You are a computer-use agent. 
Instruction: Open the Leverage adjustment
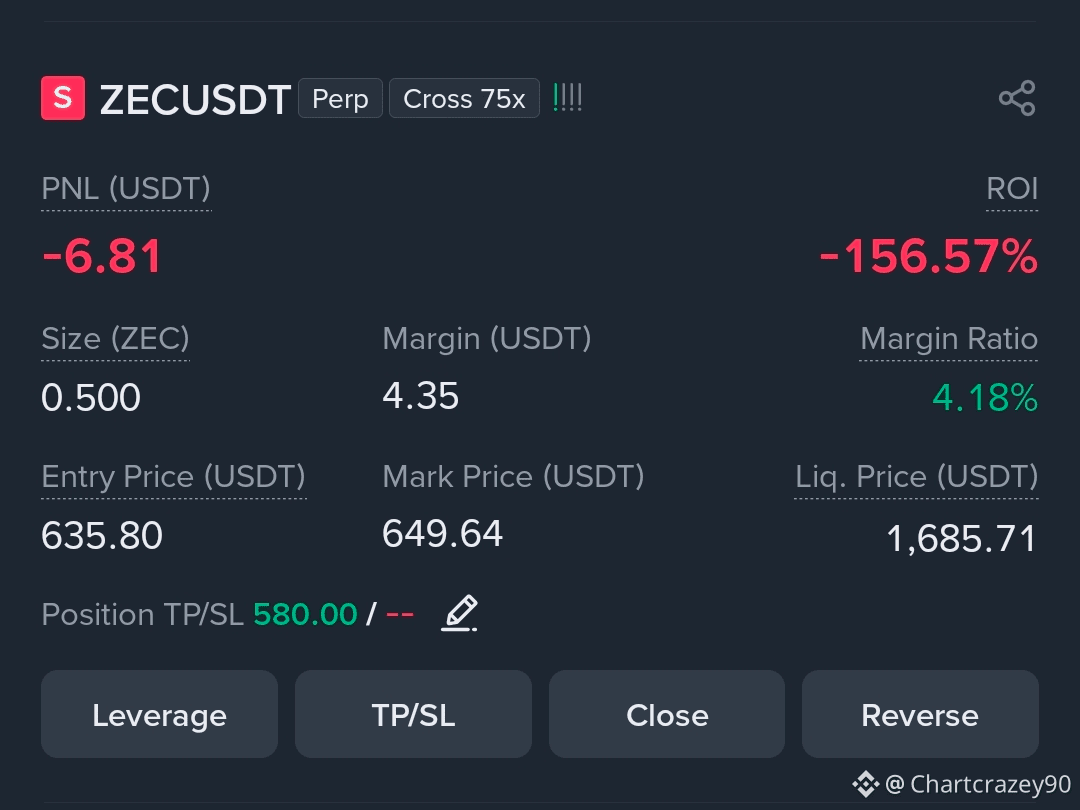coord(160,714)
